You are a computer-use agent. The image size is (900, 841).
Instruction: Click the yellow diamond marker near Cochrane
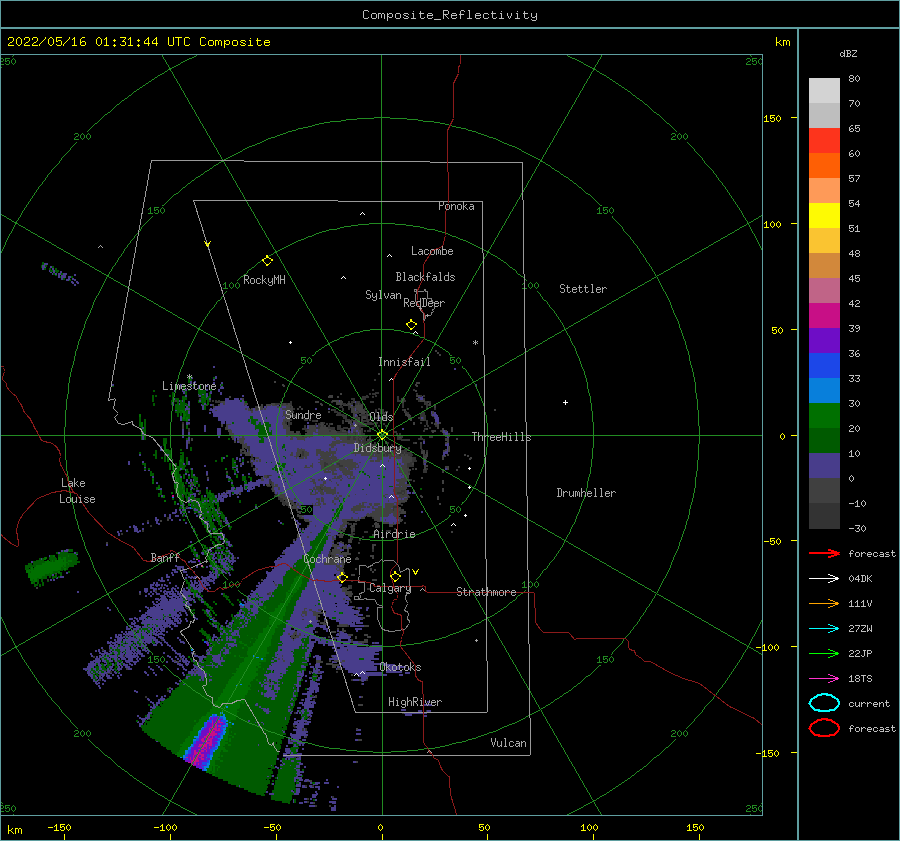(x=343, y=578)
